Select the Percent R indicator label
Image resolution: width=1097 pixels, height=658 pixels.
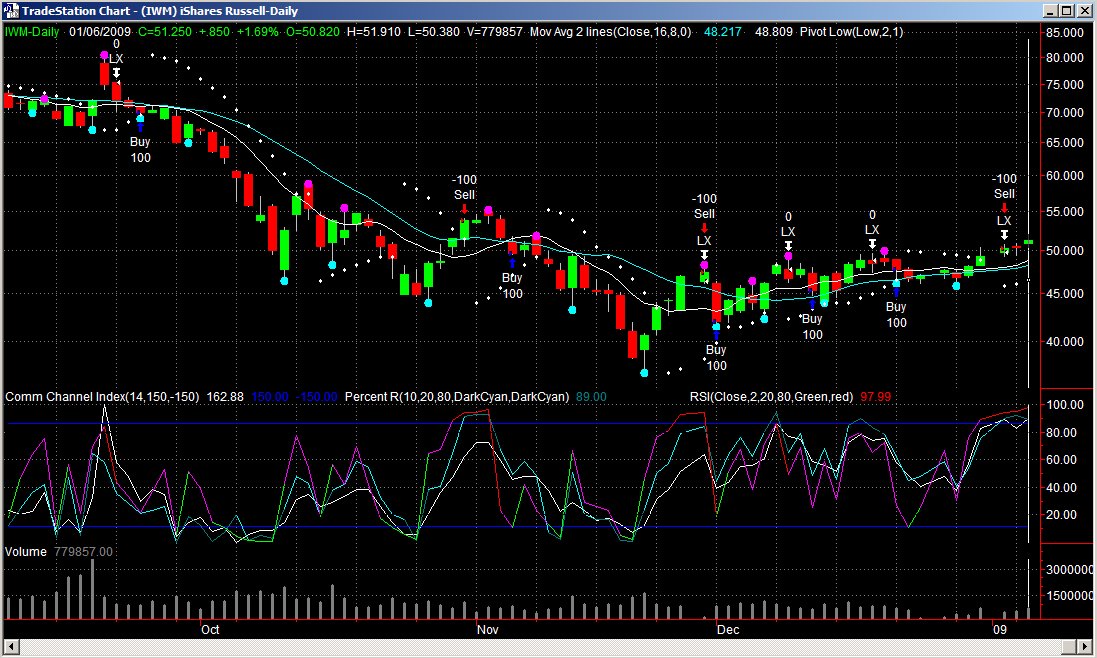[457, 397]
